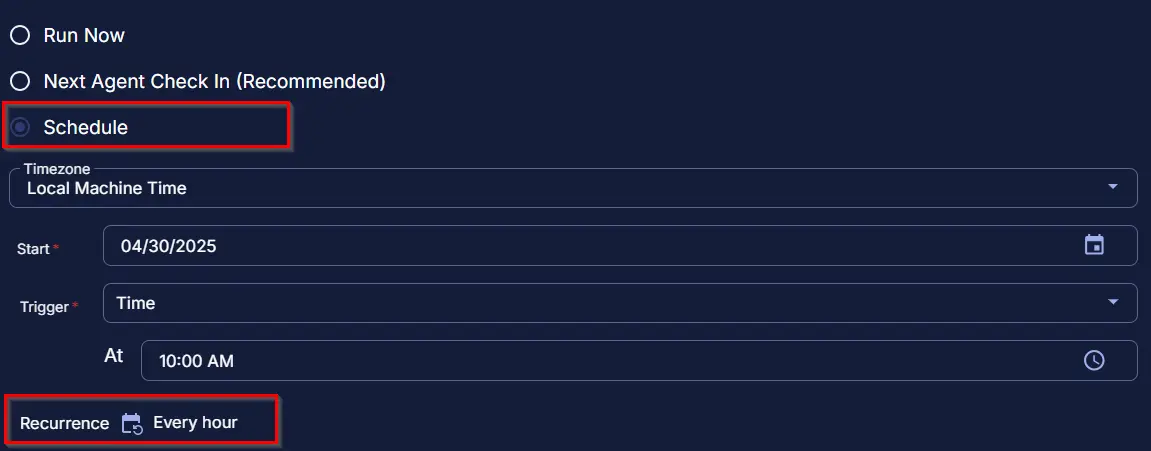This screenshot has width=1151, height=451.
Task: Open the Trigger combo box showing Time
Action: [x=620, y=303]
